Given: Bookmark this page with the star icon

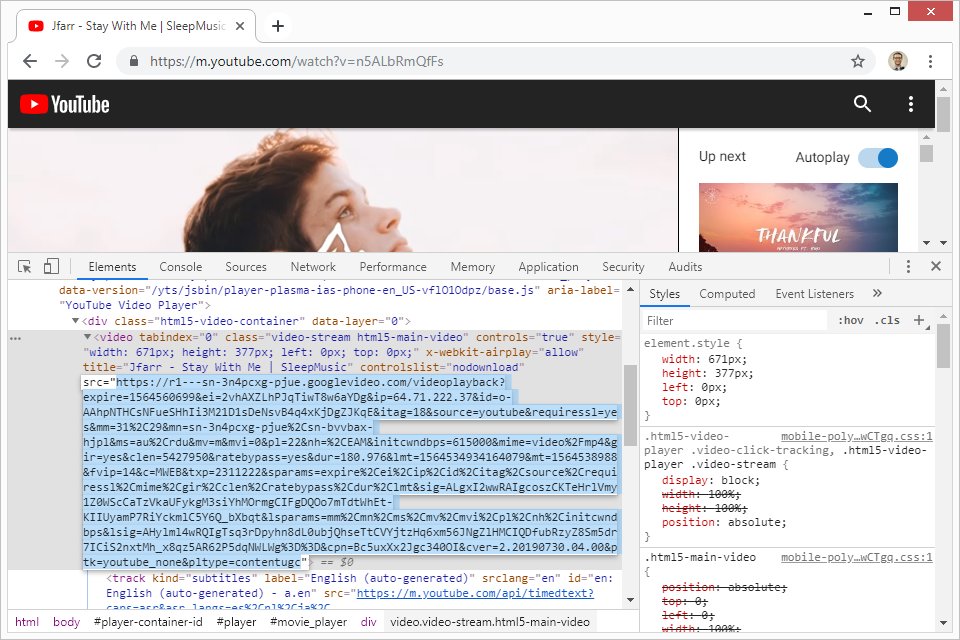Looking at the screenshot, I should tap(857, 61).
